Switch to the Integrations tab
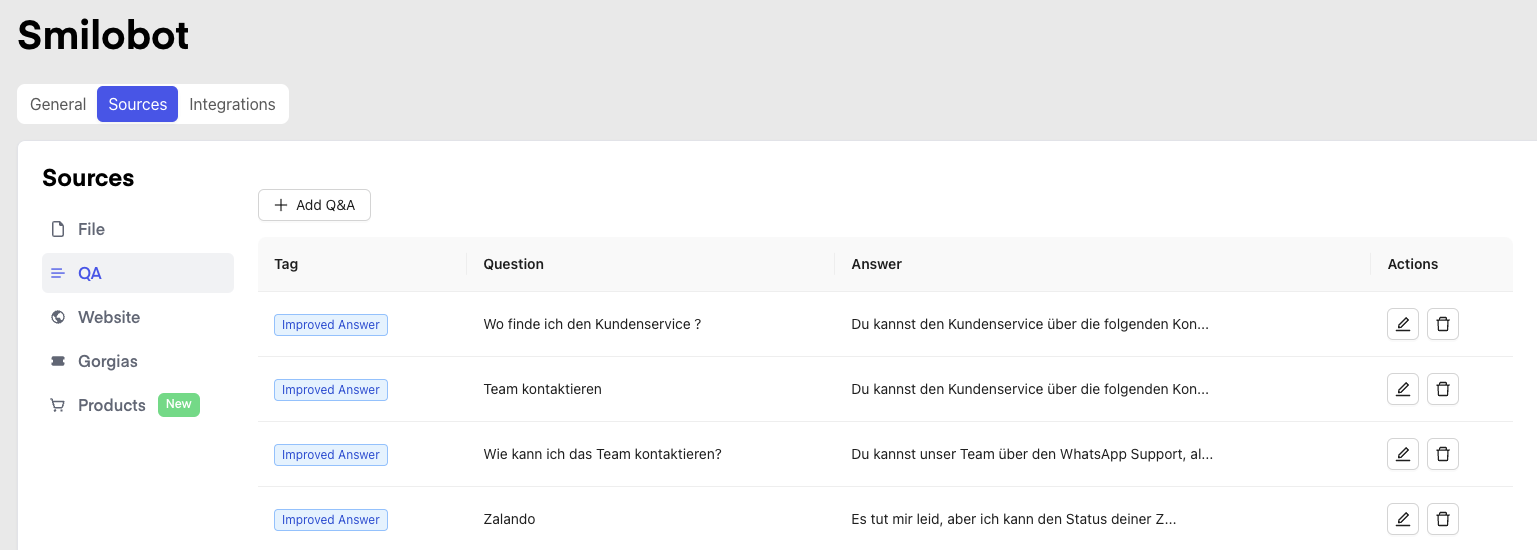 pos(232,104)
